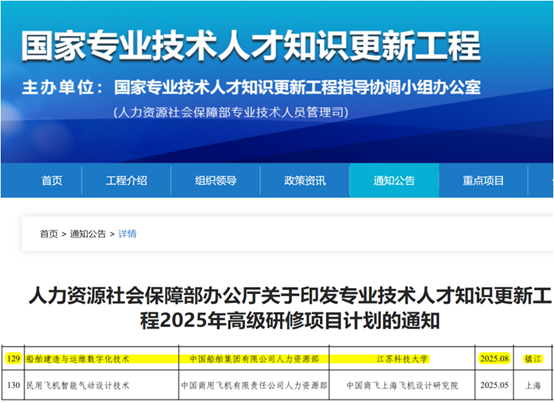The width and height of the screenshot is (554, 403).
Task: Click the 详情 breadcrumb item
Action: [x=127, y=234]
